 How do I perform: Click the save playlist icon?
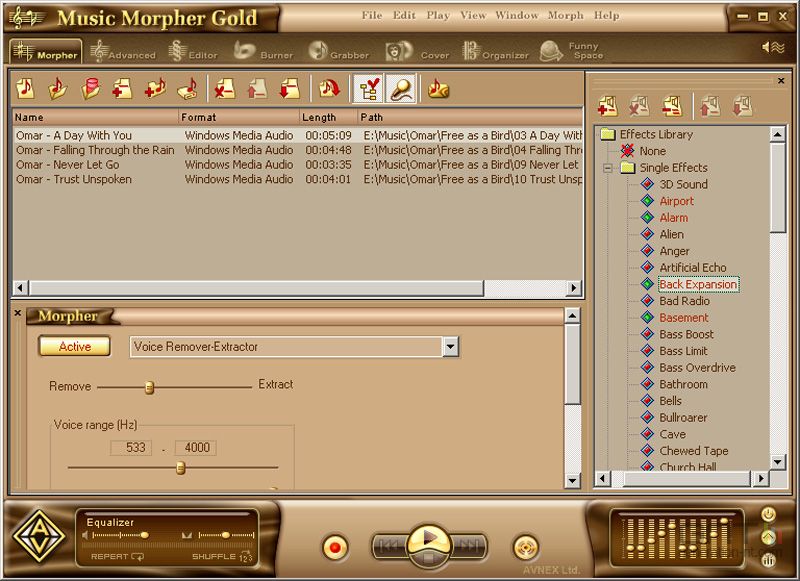90,89
